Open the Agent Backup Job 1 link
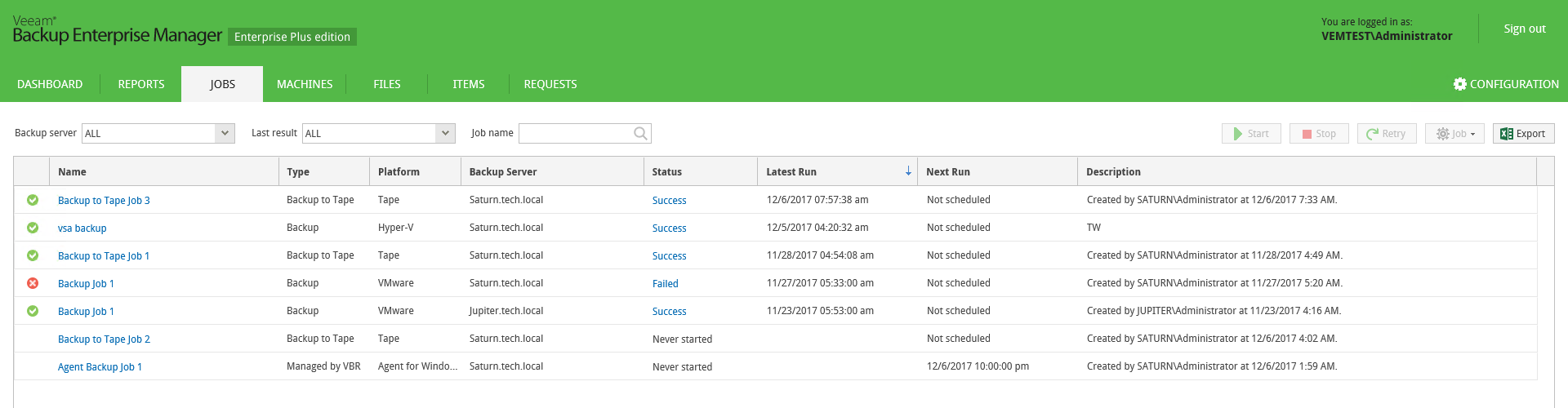 pyautogui.click(x=100, y=367)
